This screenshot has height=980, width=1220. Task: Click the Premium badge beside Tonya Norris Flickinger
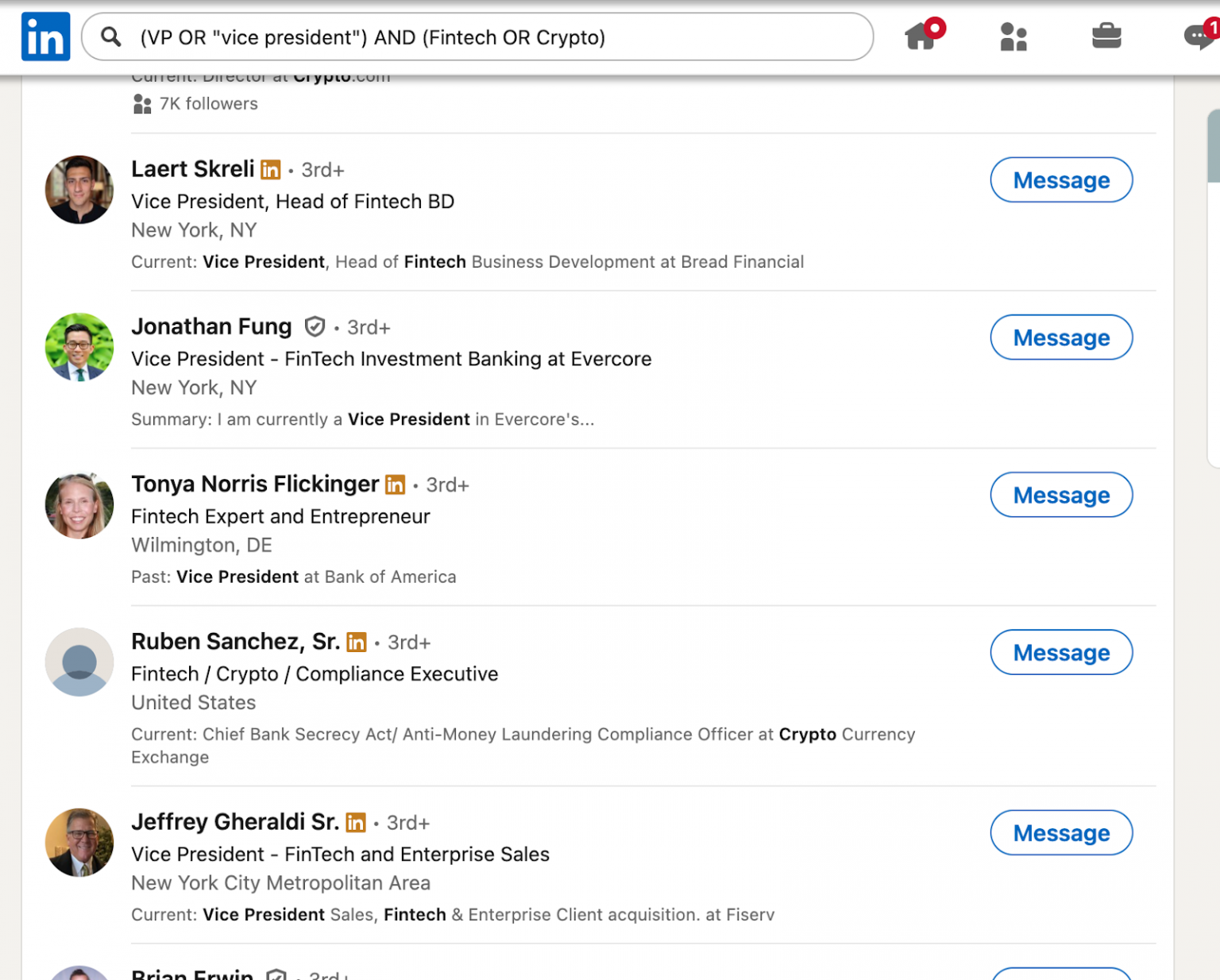[x=395, y=484]
